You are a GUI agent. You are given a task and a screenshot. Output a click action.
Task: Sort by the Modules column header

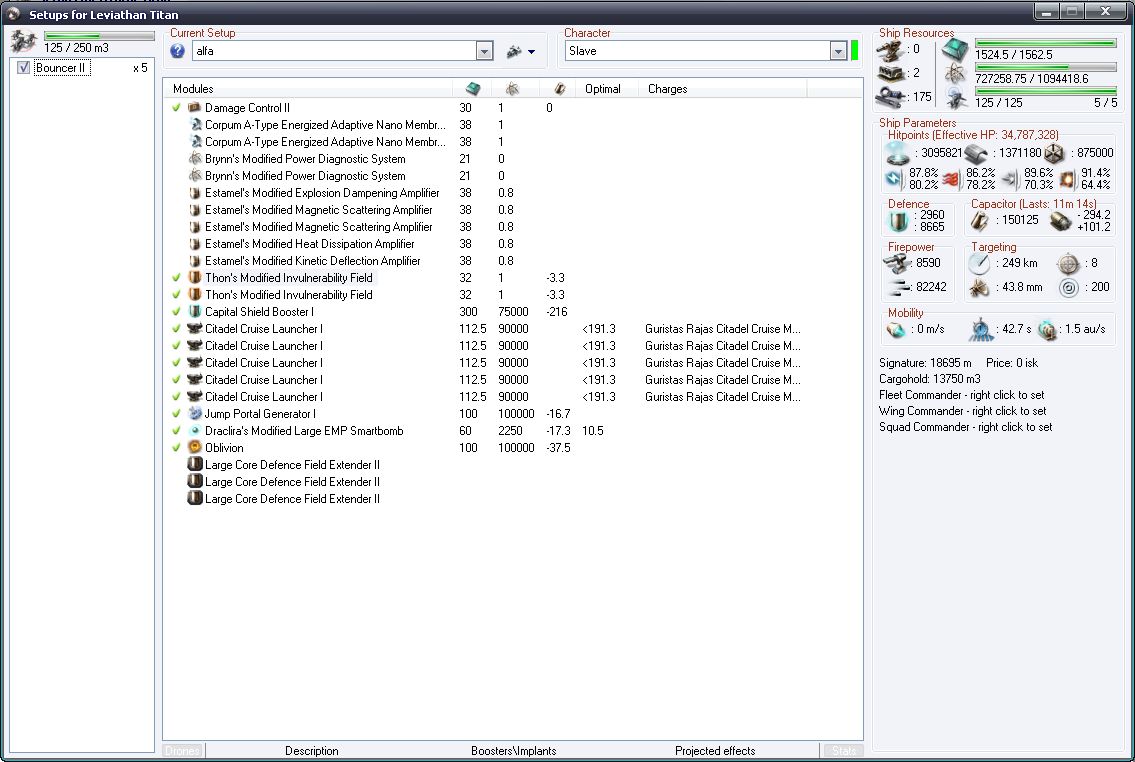(x=308, y=88)
